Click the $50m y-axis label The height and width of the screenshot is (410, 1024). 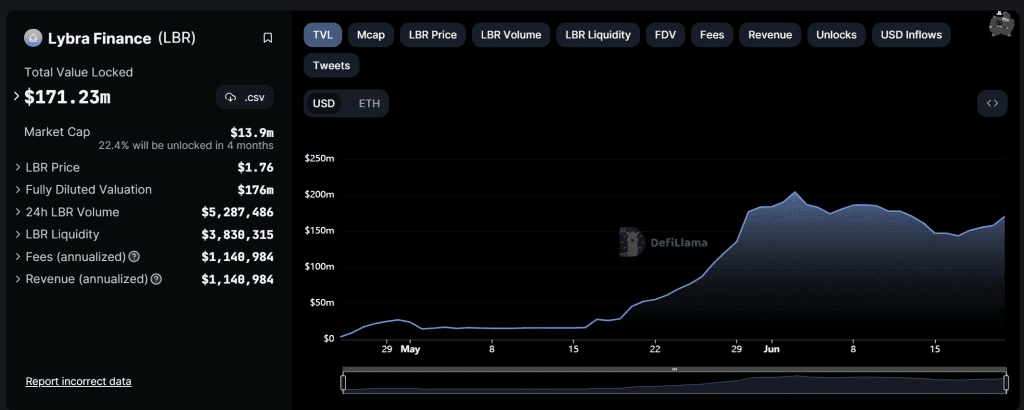click(x=321, y=303)
